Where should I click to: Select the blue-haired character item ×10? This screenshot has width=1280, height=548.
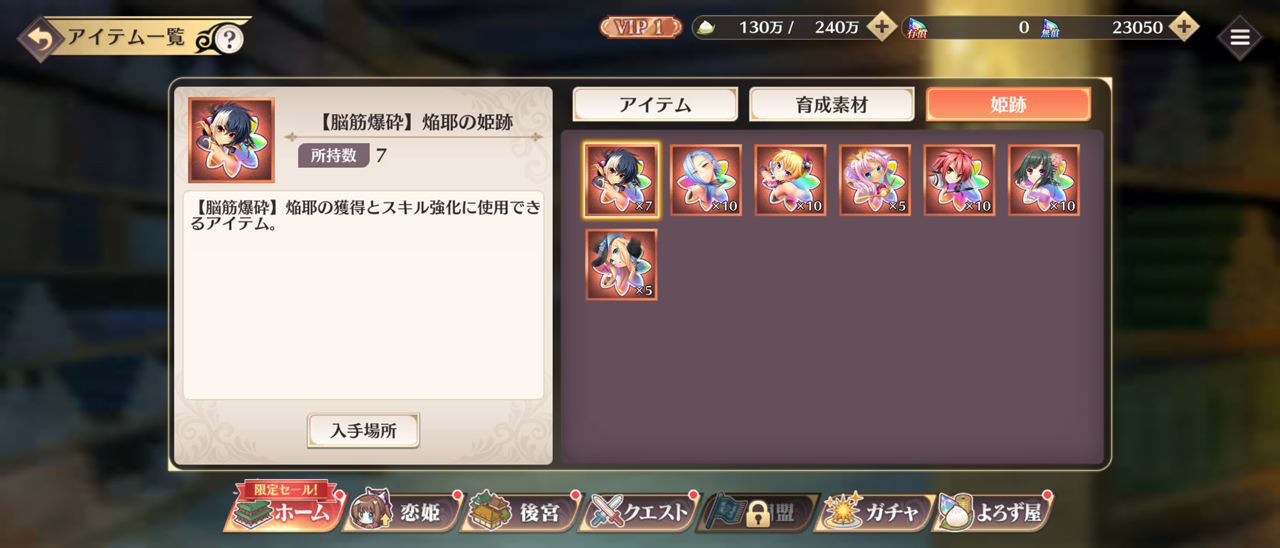pyautogui.click(x=706, y=180)
